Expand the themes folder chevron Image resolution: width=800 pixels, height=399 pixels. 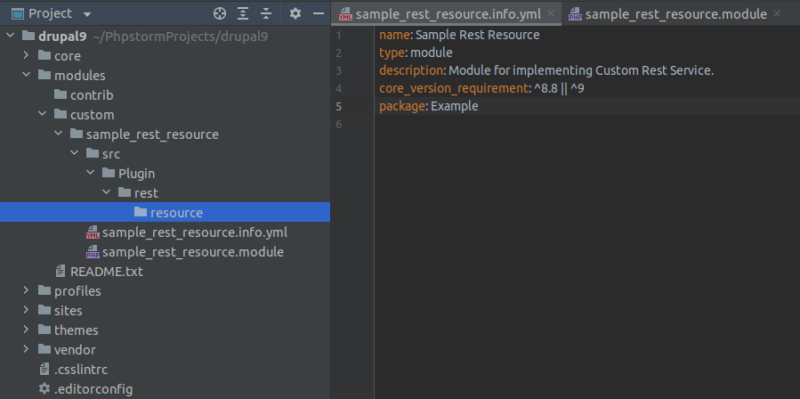point(26,330)
